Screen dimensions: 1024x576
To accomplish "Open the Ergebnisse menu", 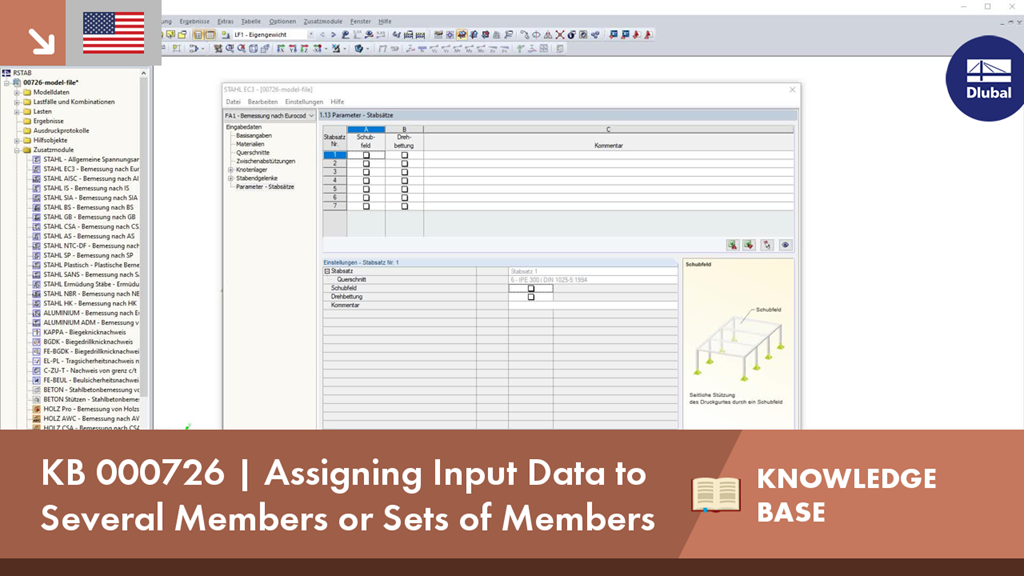I will pos(195,22).
